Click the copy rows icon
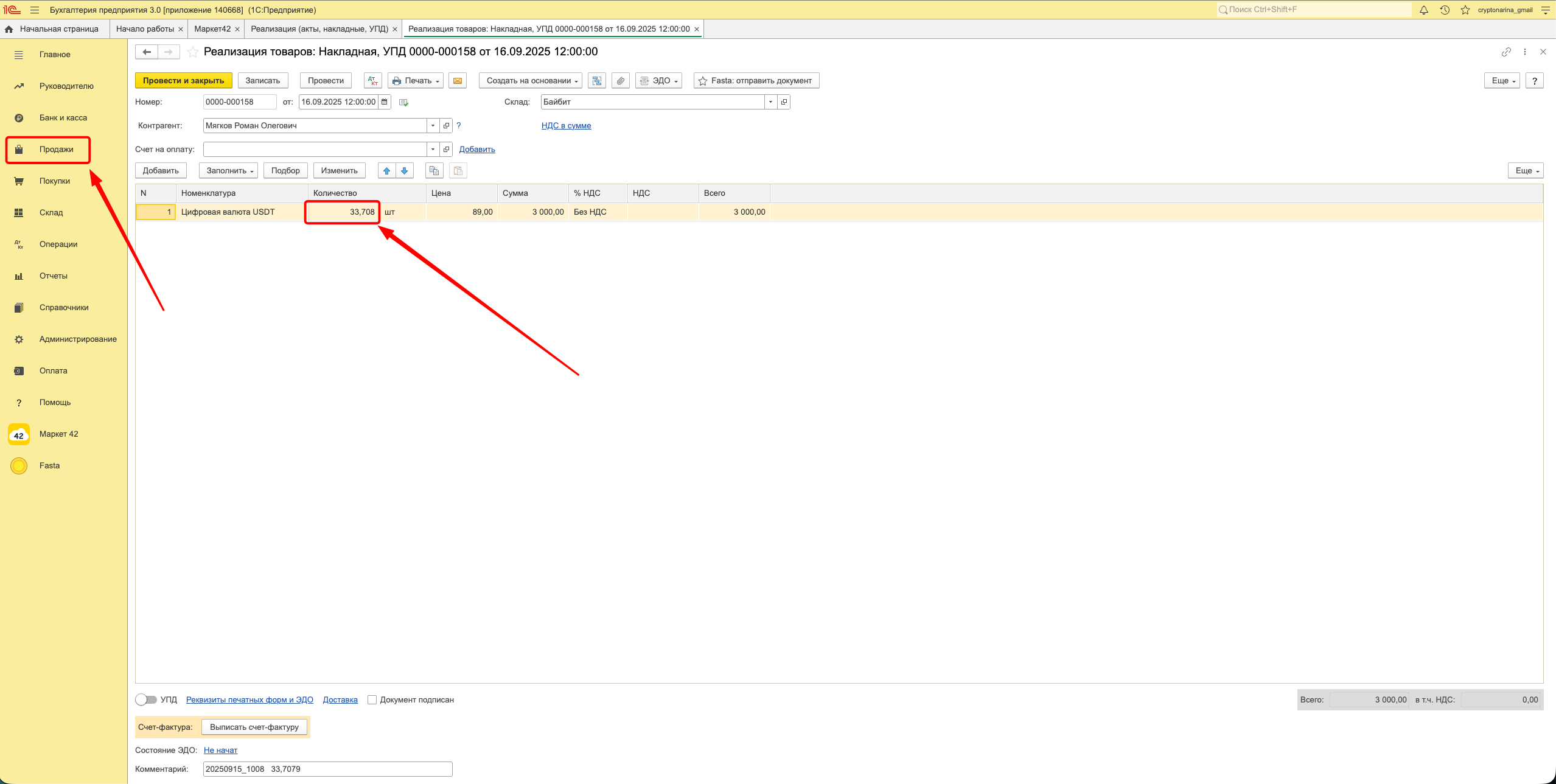Screen dimensions: 1556x784 pyautogui.click(x=434, y=171)
